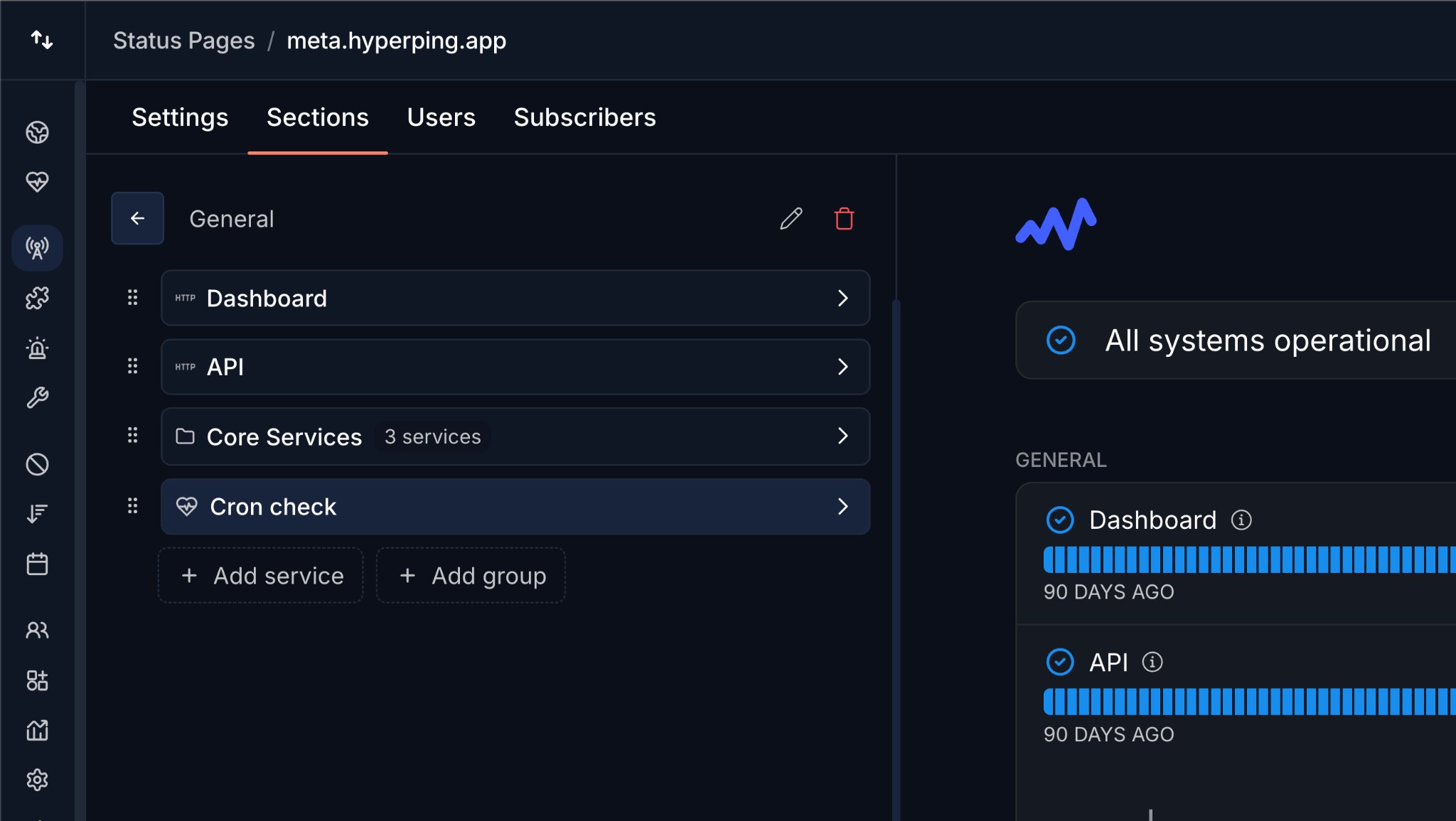
Task: Click the Add service button
Action: [261, 576]
